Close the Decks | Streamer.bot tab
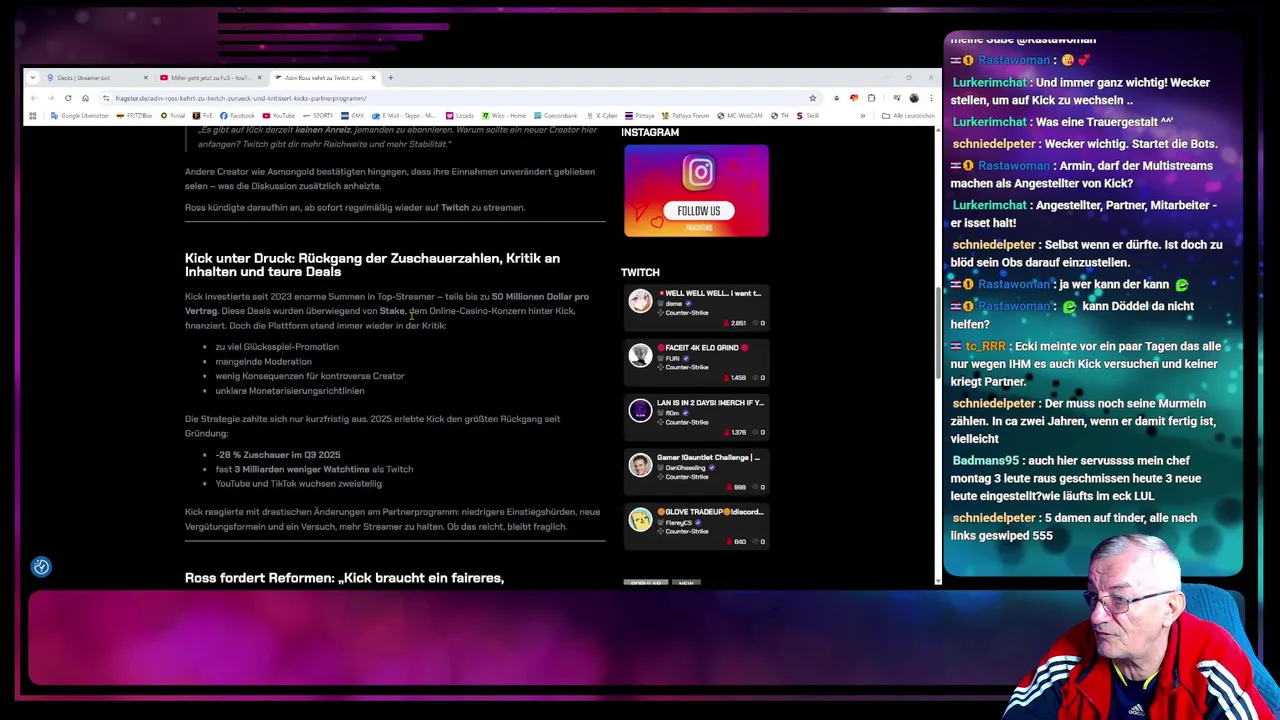This screenshot has height=720, width=1280. tap(145, 78)
